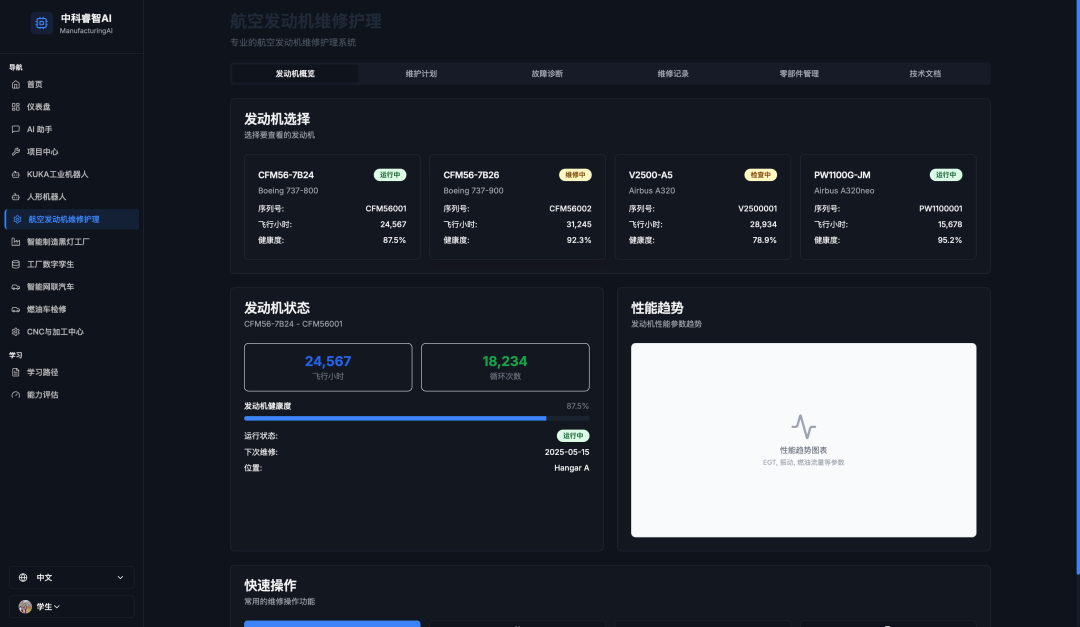Open the 零部件管理 tab
The width and height of the screenshot is (1080, 627).
pos(799,74)
